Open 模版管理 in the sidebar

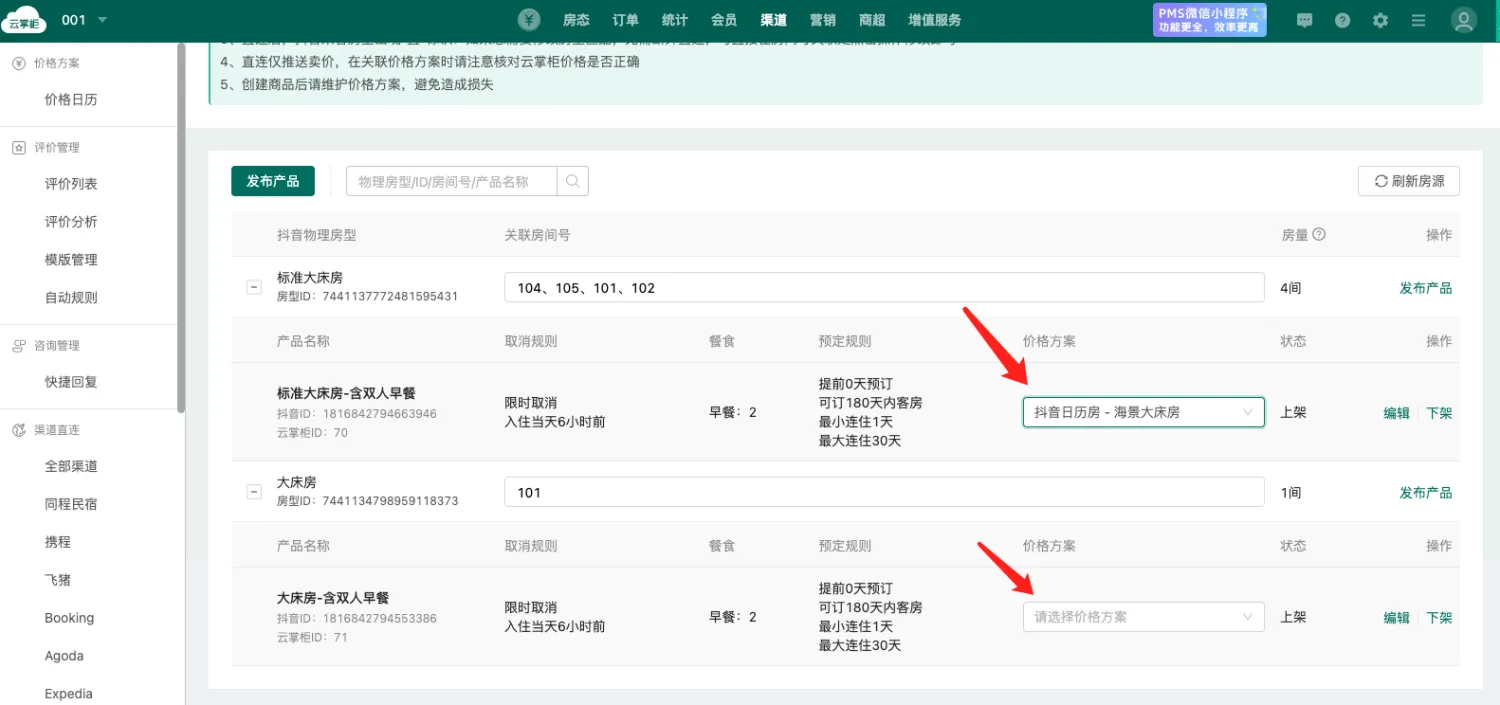71,260
